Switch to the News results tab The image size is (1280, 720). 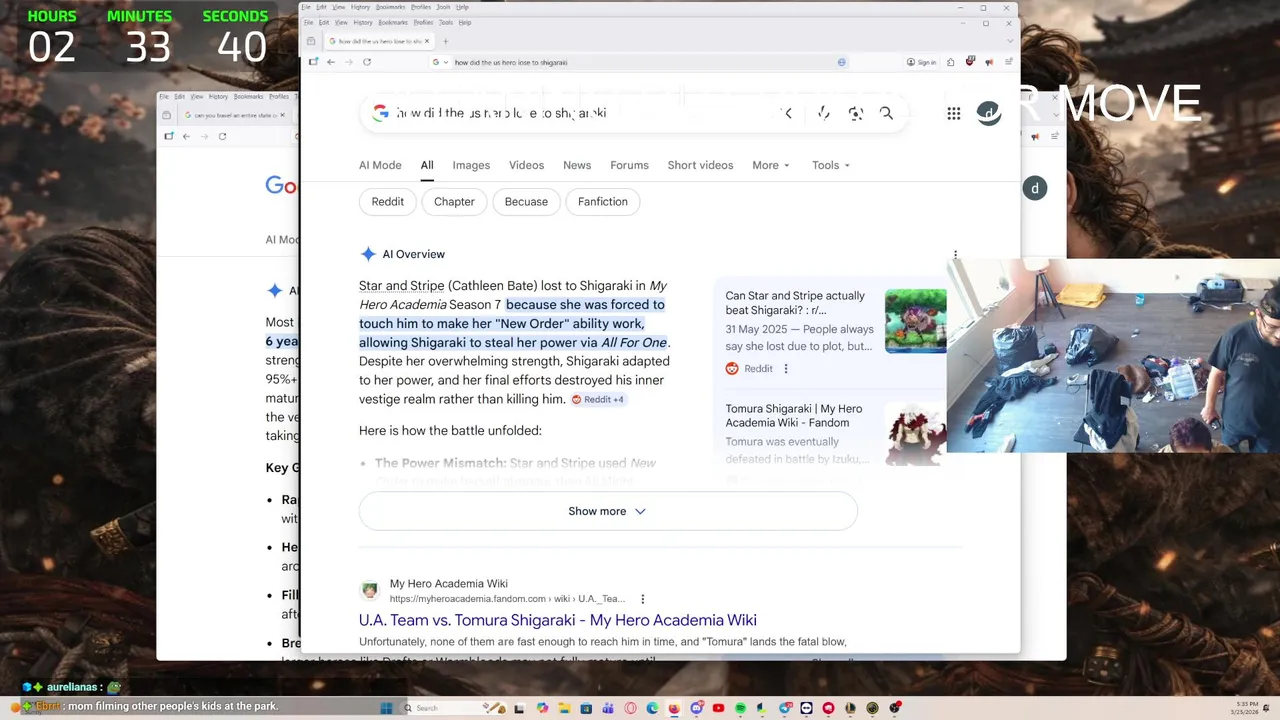coord(577,165)
